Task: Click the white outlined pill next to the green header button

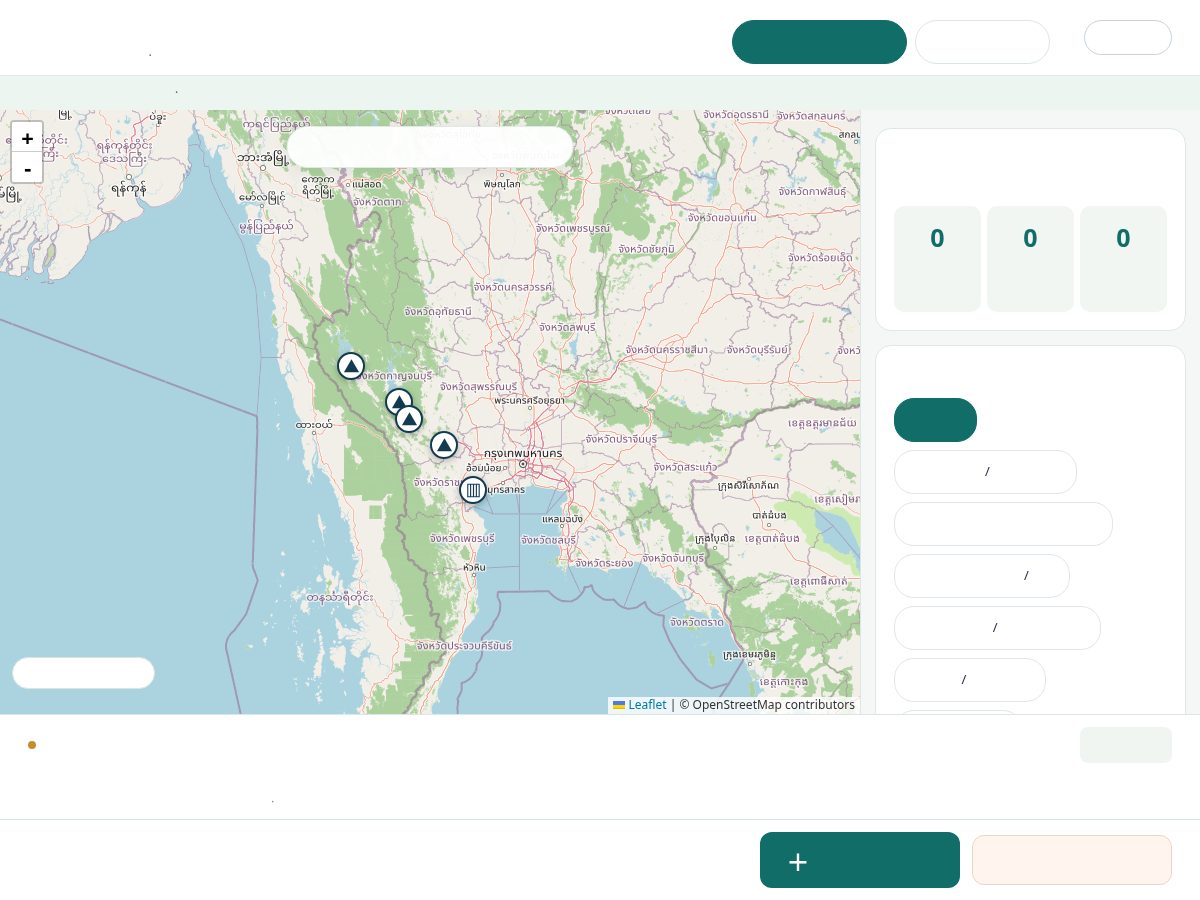Action: pyautogui.click(x=982, y=42)
